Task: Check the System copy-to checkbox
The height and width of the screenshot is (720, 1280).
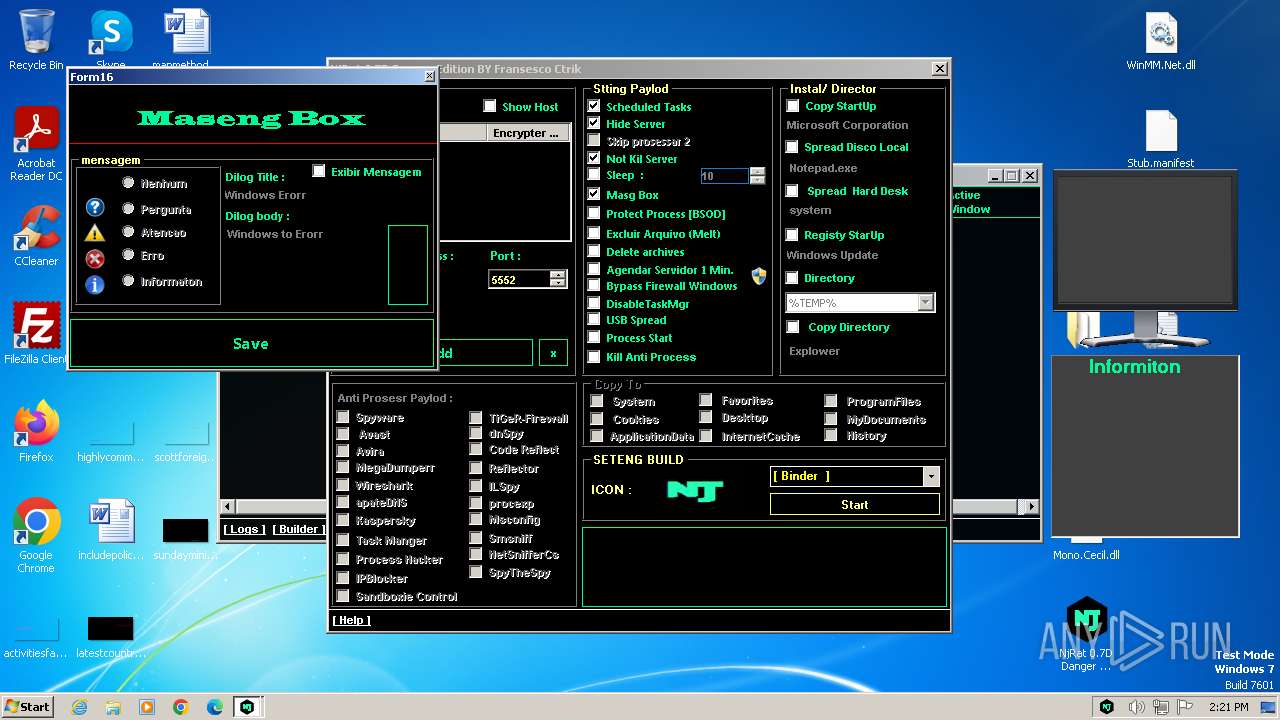Action: coord(597,401)
